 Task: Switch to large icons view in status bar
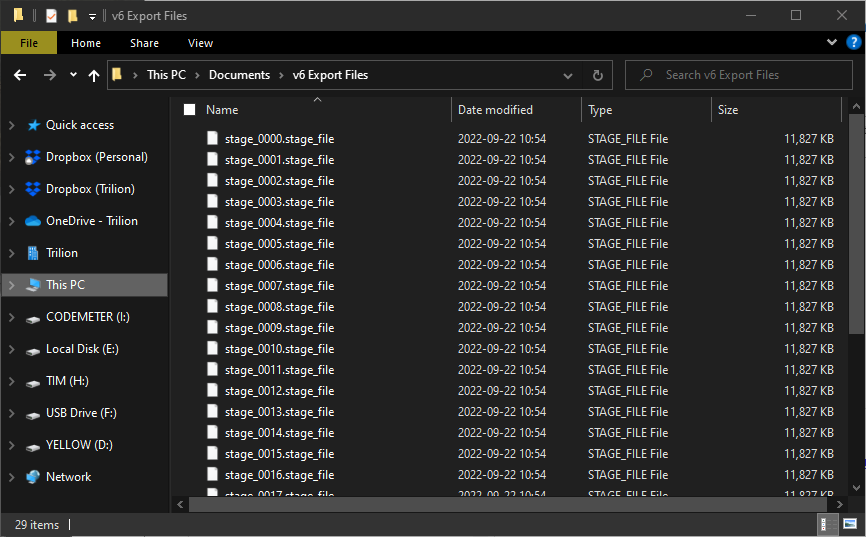[x=849, y=524]
